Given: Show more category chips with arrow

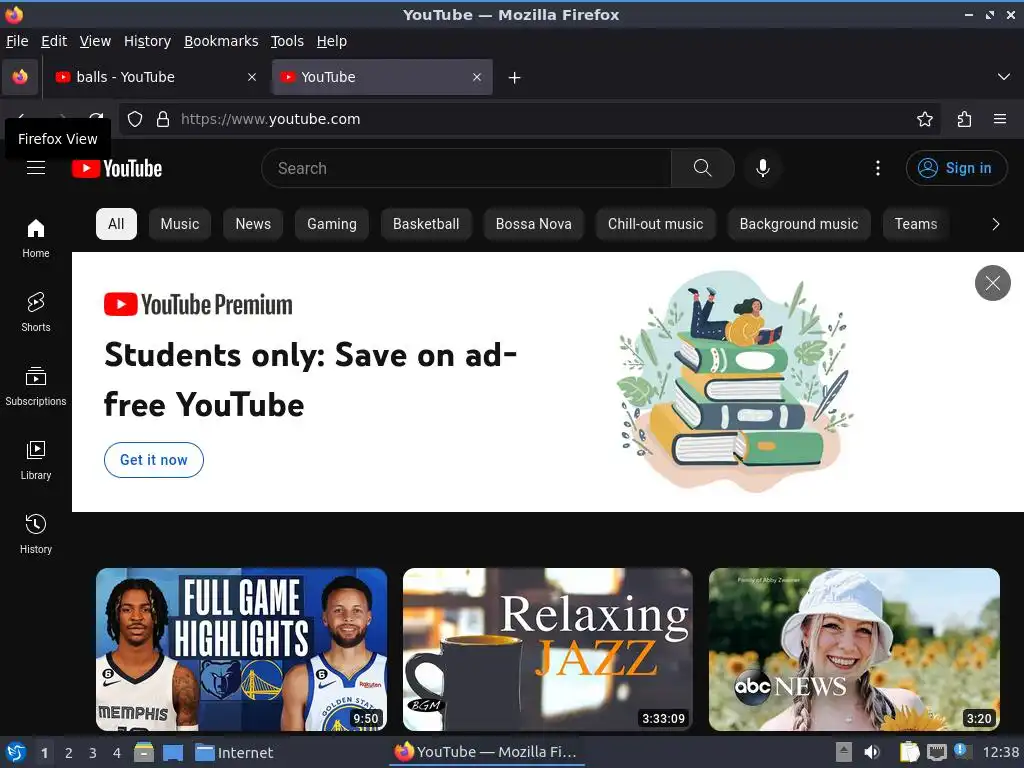Looking at the screenshot, I should 995,224.
